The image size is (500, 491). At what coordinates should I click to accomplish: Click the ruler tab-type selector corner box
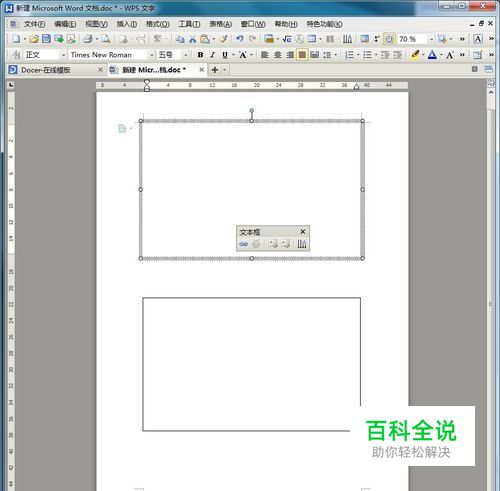pos(11,85)
